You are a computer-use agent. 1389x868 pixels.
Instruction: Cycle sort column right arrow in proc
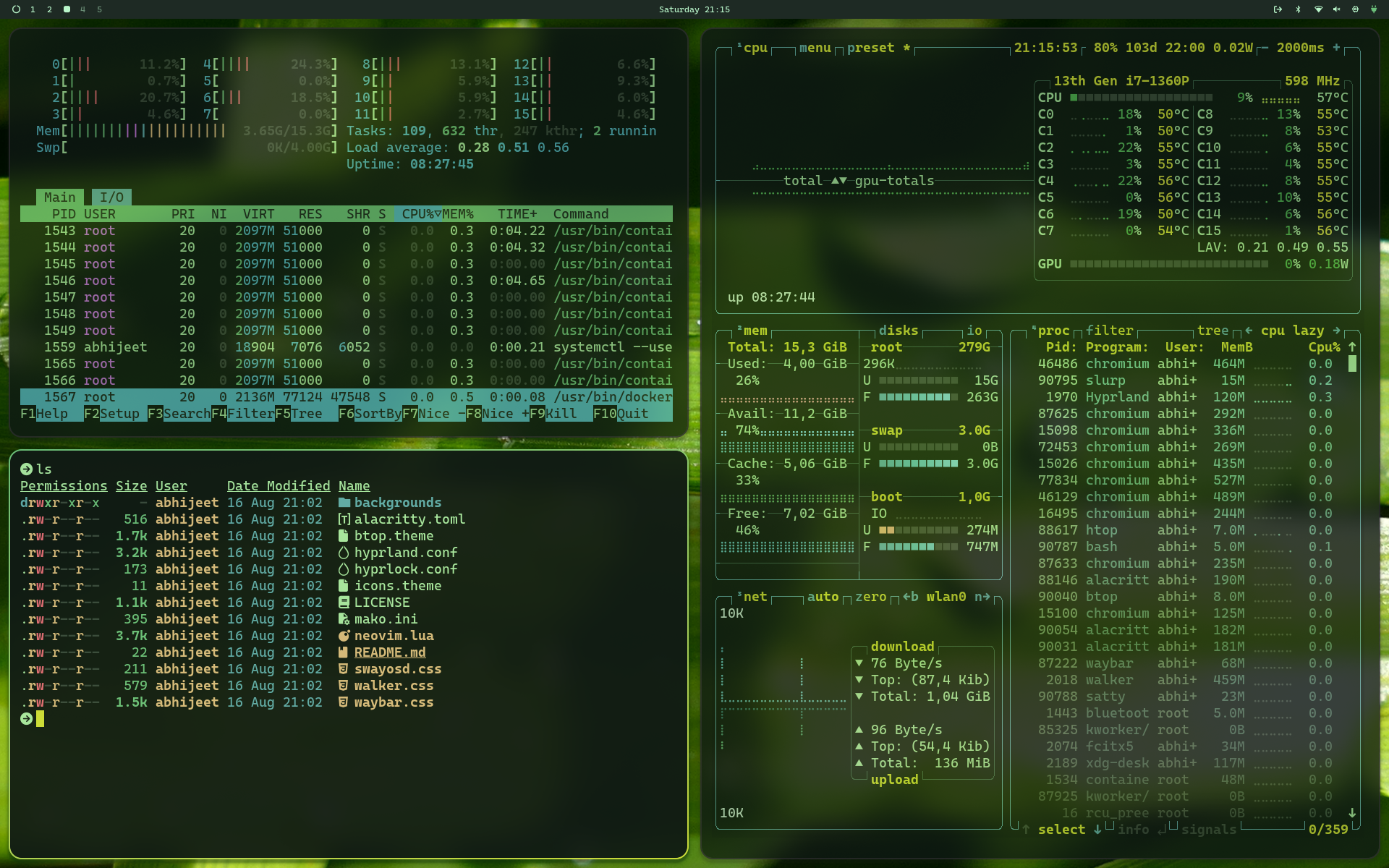[1336, 331]
